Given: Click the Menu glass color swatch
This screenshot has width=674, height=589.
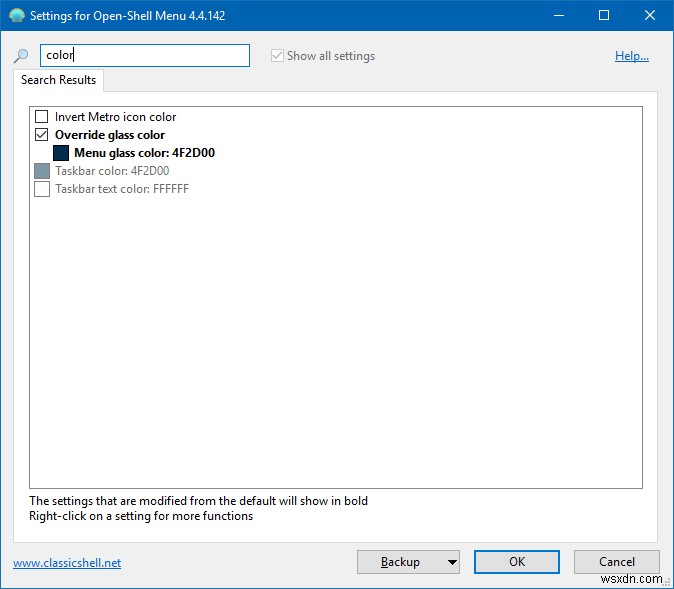Looking at the screenshot, I should pyautogui.click(x=61, y=153).
